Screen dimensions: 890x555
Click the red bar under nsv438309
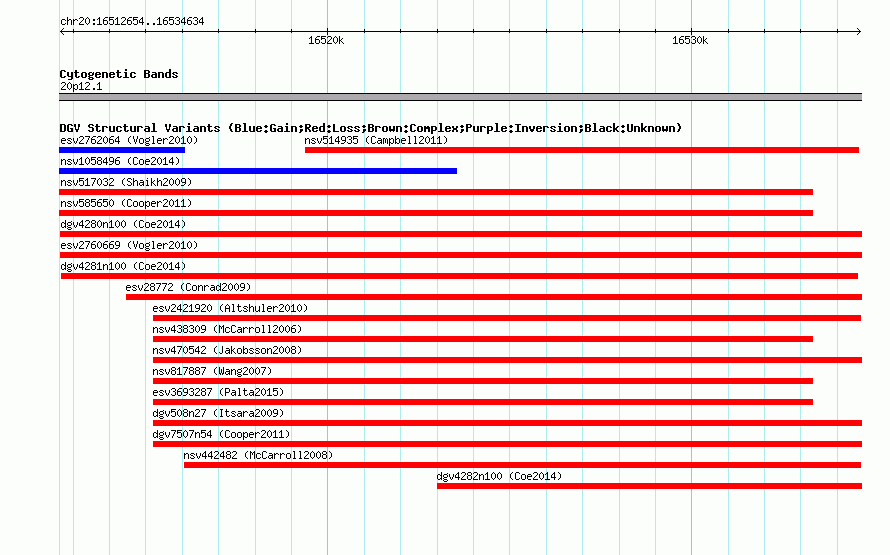[x=482, y=339]
